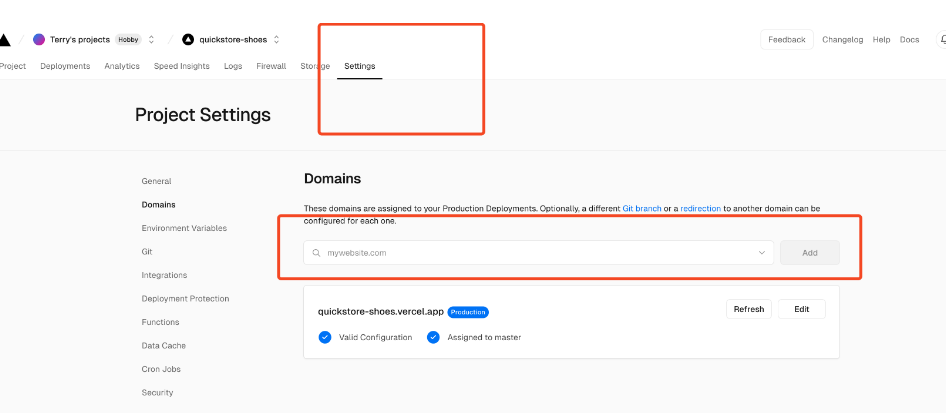This screenshot has height=413, width=946.
Task: Click the Vercel triangle logo
Action: [x=4, y=40]
